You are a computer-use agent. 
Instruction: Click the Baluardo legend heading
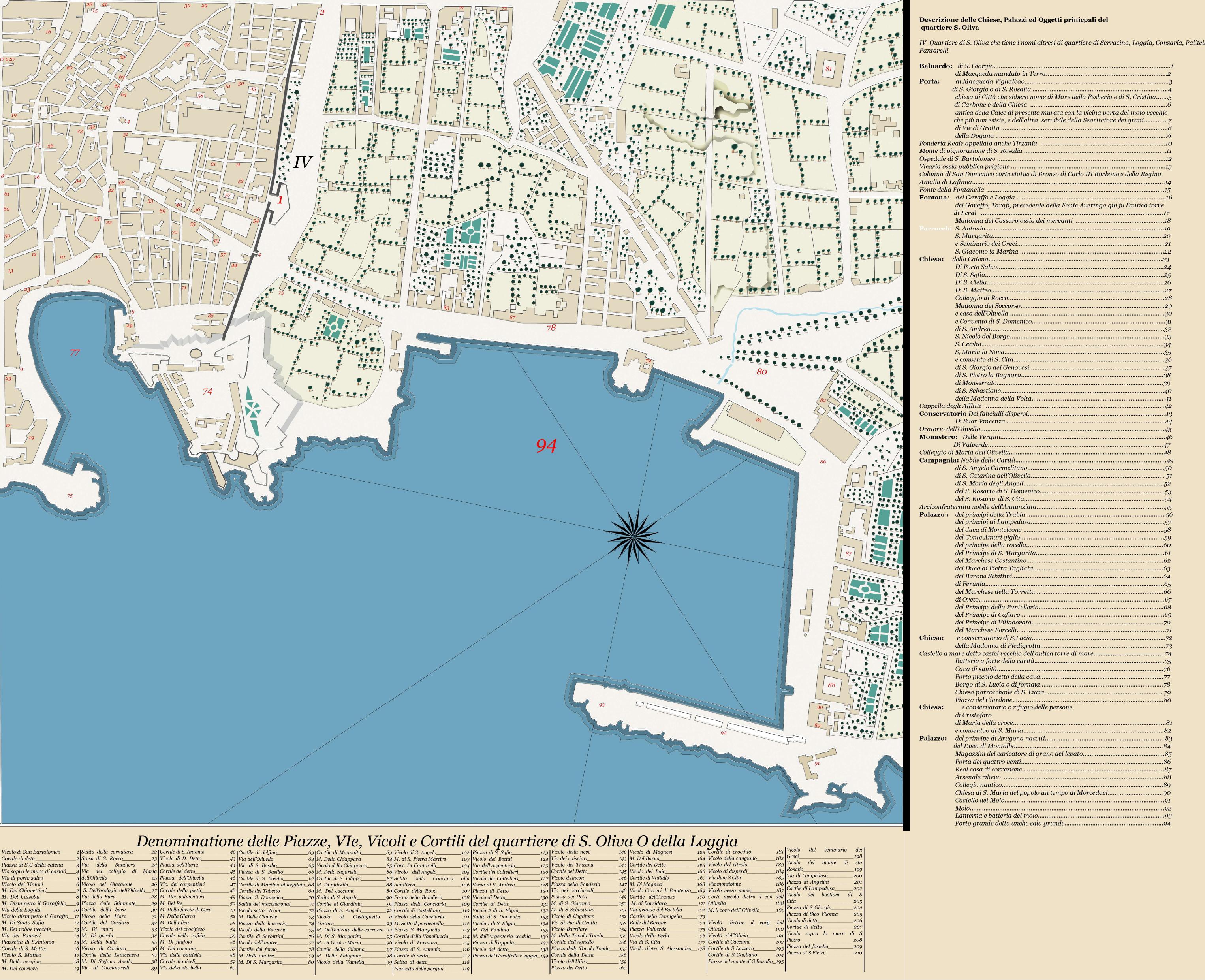pos(935,66)
